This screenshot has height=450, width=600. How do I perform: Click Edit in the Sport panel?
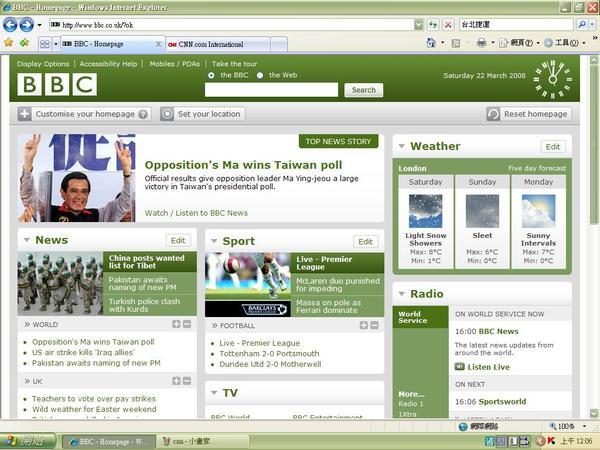tap(365, 241)
